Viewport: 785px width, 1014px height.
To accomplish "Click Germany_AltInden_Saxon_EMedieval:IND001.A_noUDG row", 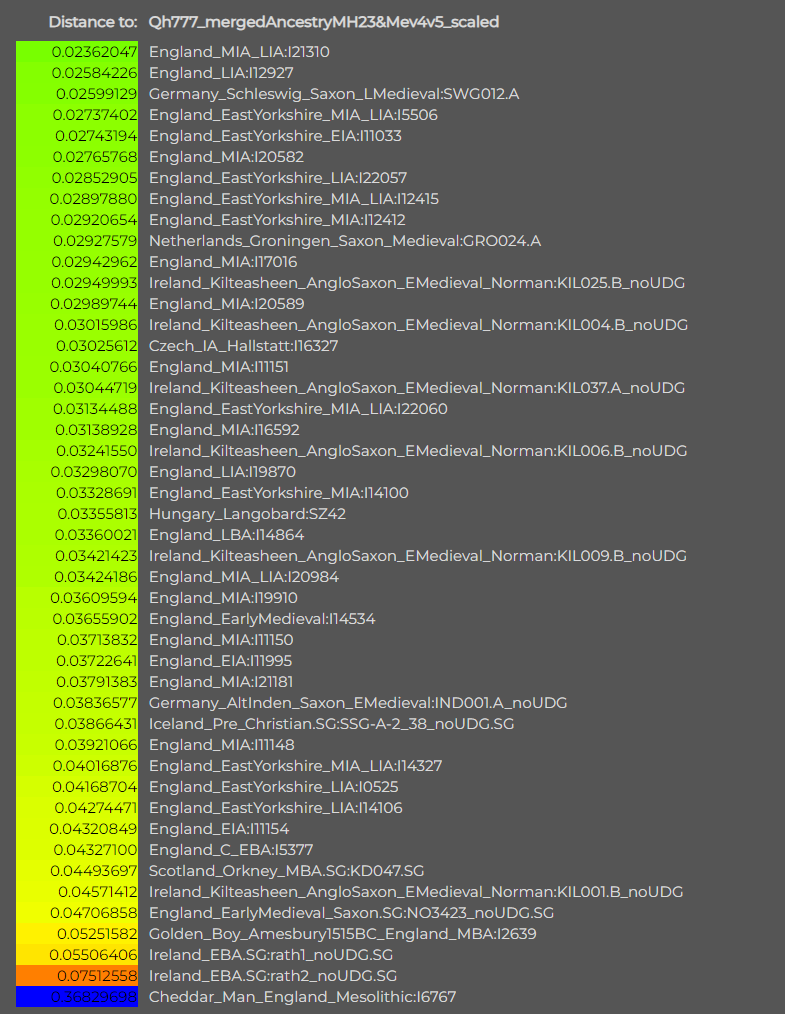I will 358,702.
